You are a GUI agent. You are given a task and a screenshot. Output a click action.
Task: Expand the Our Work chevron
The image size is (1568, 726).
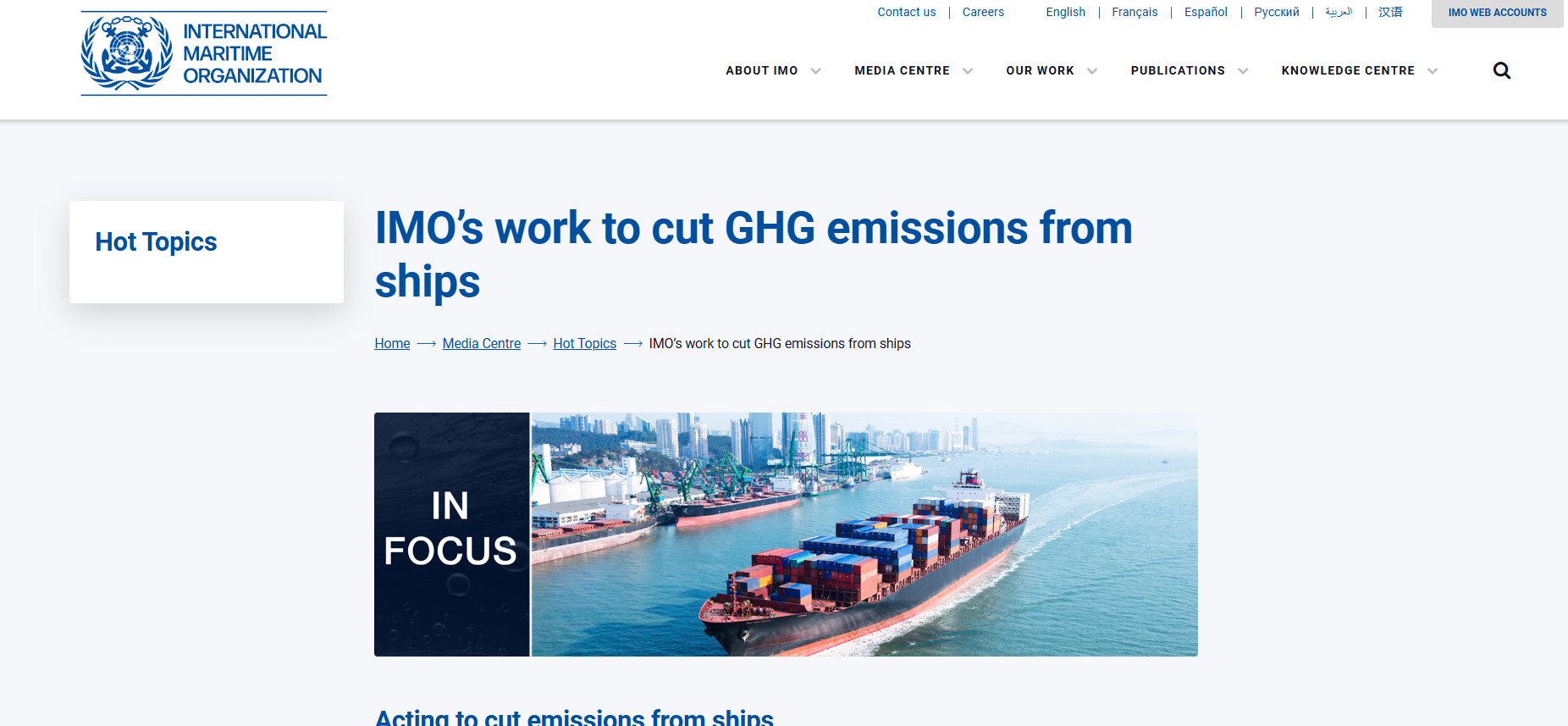[x=1092, y=71]
